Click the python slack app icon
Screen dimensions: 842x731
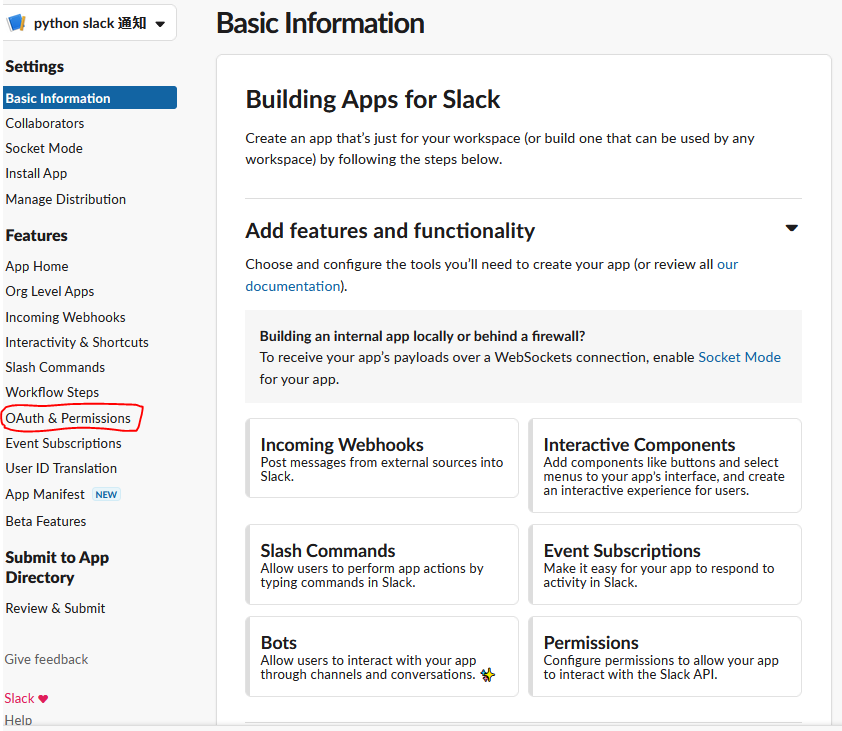pyautogui.click(x=16, y=23)
